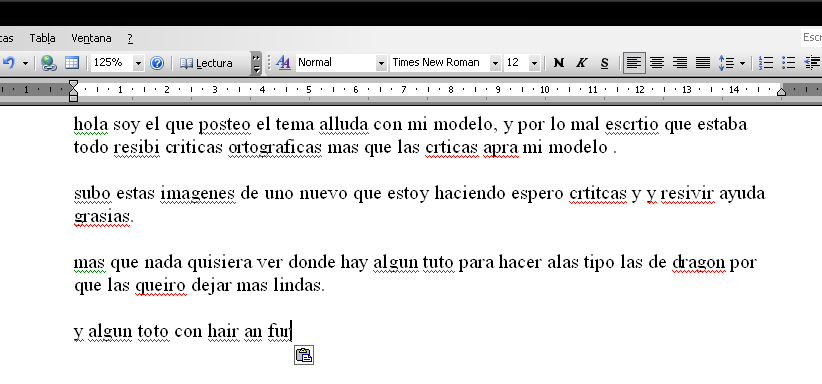Expand the Normal style dropdown arrow
822x384 pixels.
[381, 63]
